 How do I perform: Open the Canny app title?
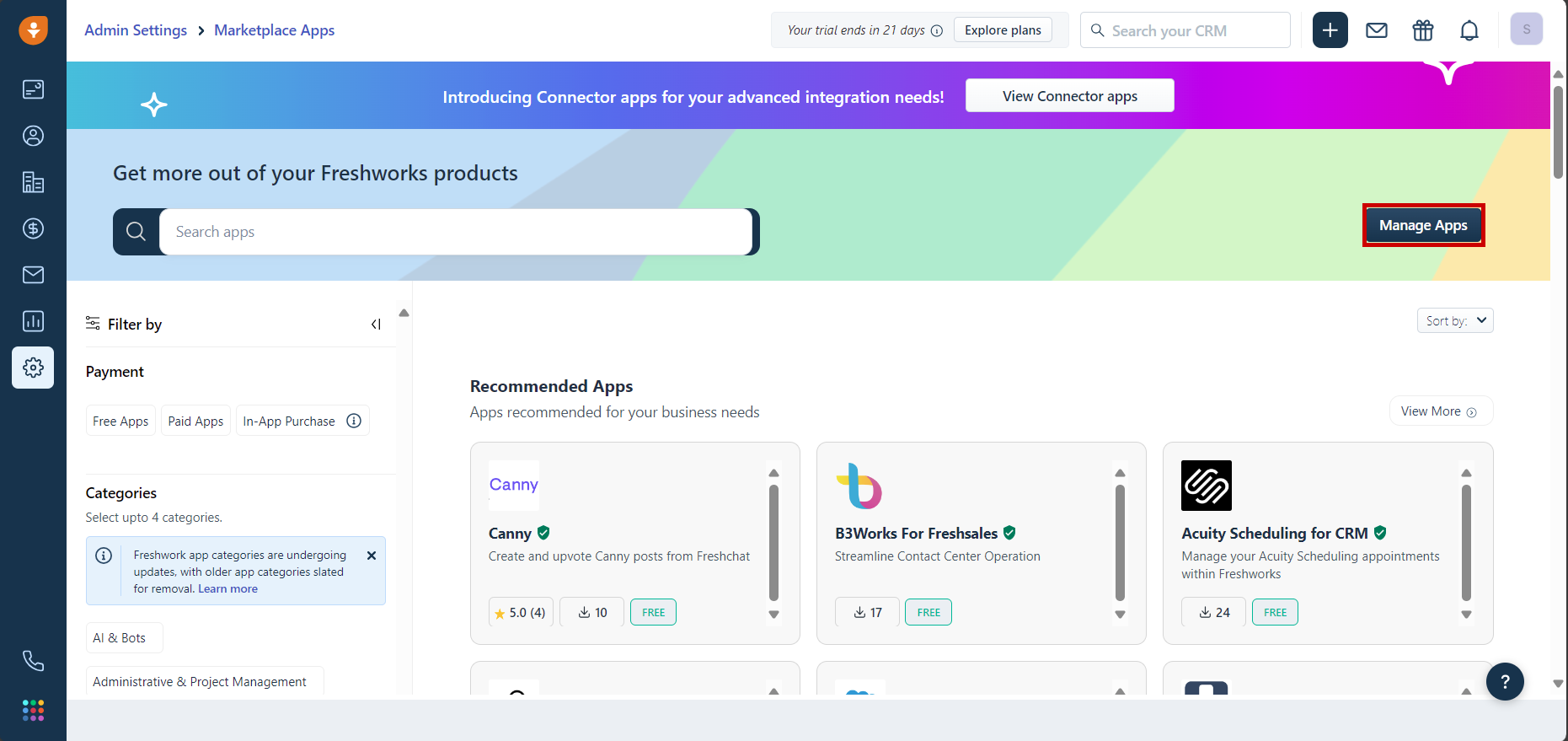pos(510,533)
